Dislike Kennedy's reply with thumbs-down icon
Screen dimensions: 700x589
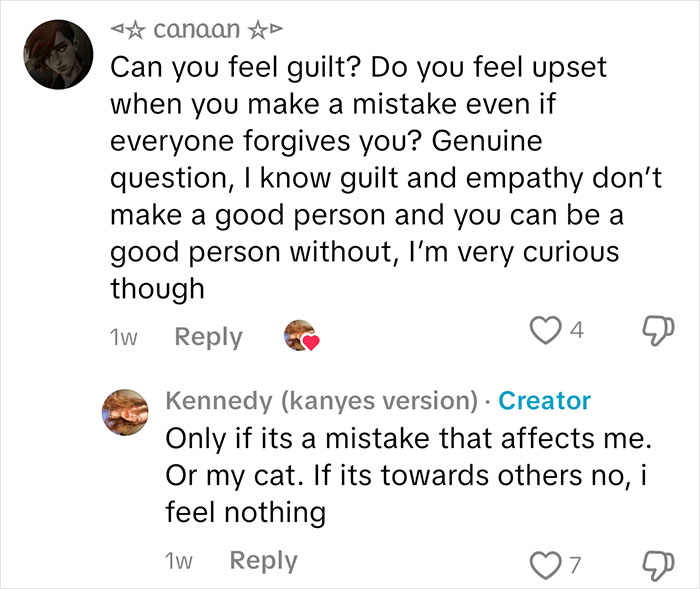[x=658, y=565]
